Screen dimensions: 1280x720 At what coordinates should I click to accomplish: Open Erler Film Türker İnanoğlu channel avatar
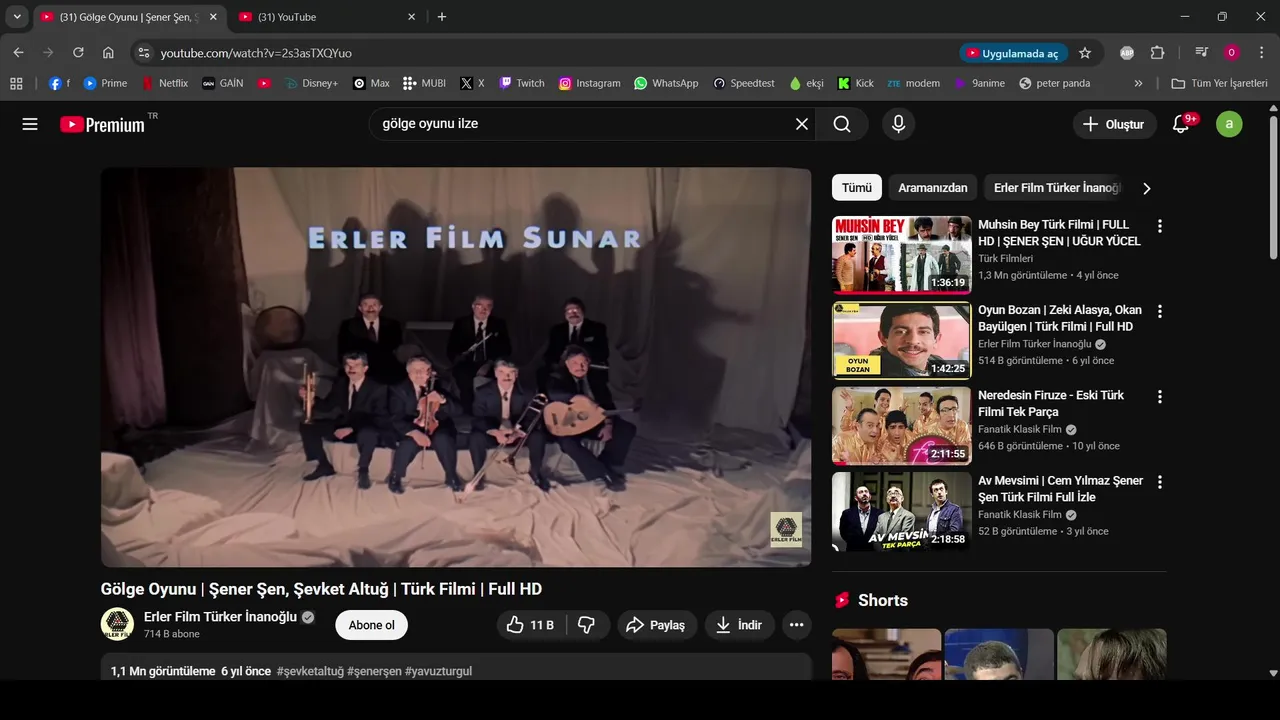tap(117, 624)
